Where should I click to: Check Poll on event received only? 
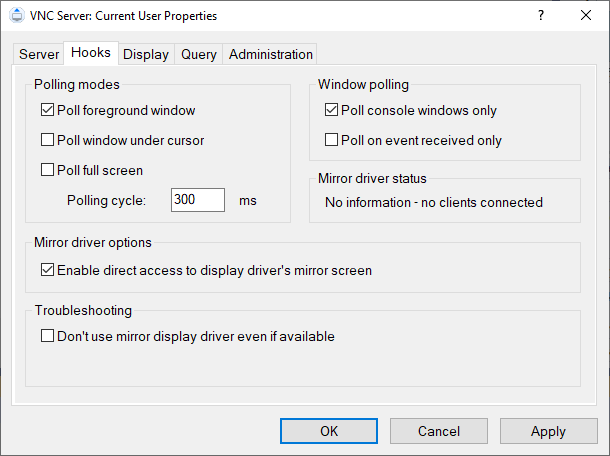332,140
